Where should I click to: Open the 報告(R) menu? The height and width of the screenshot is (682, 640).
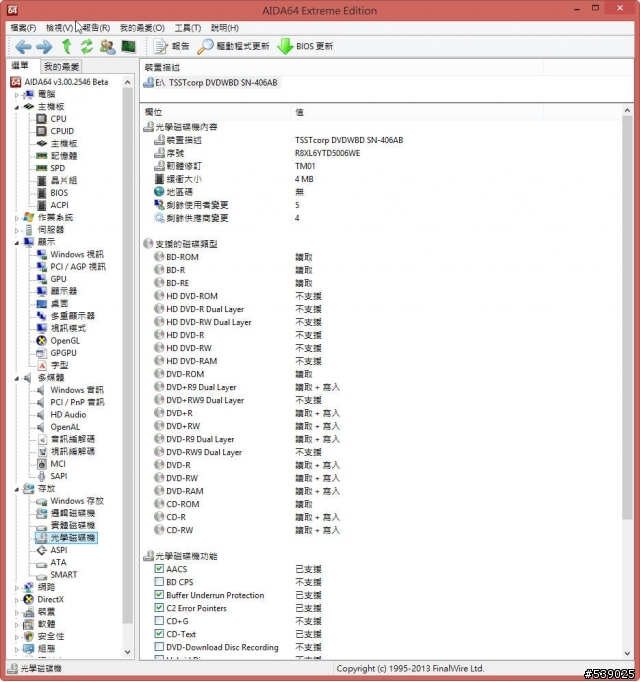coord(96,28)
